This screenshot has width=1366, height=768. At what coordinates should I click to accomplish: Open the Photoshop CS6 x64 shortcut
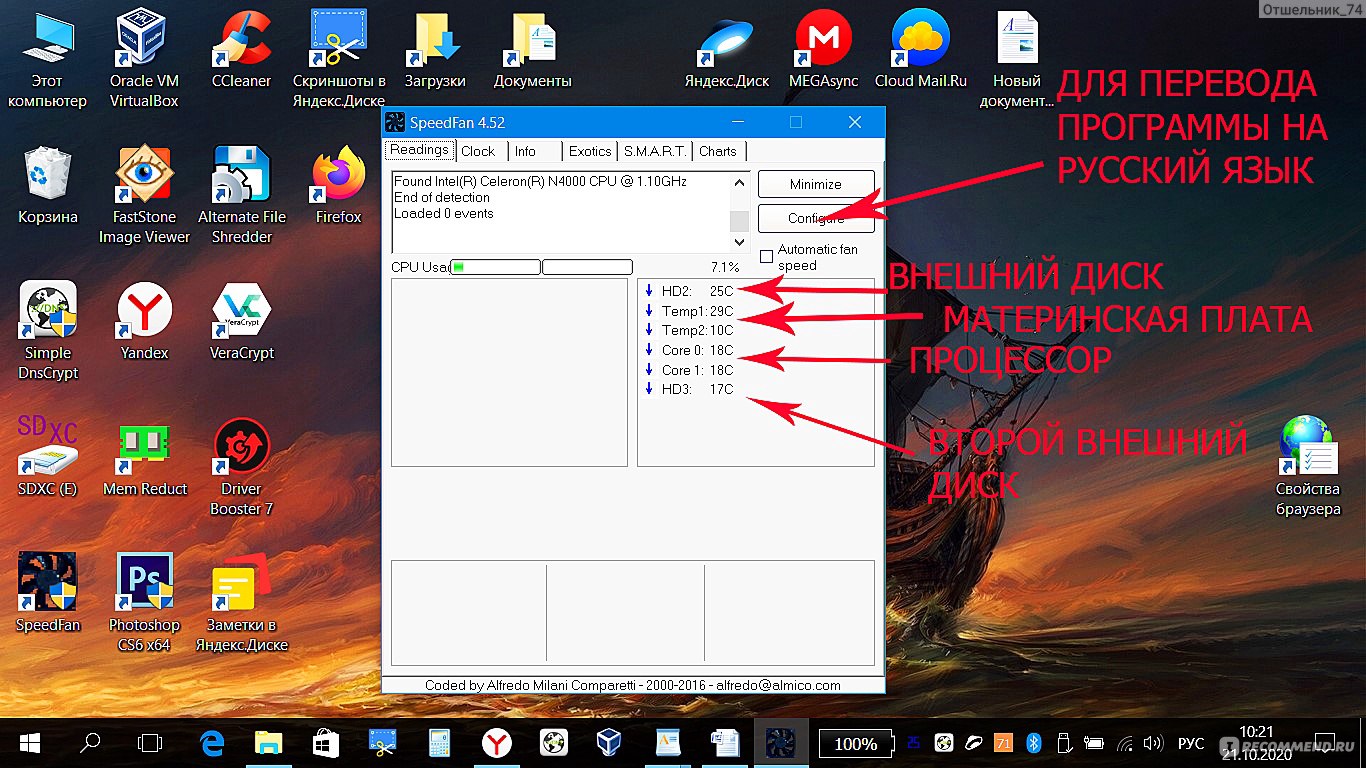tap(144, 604)
